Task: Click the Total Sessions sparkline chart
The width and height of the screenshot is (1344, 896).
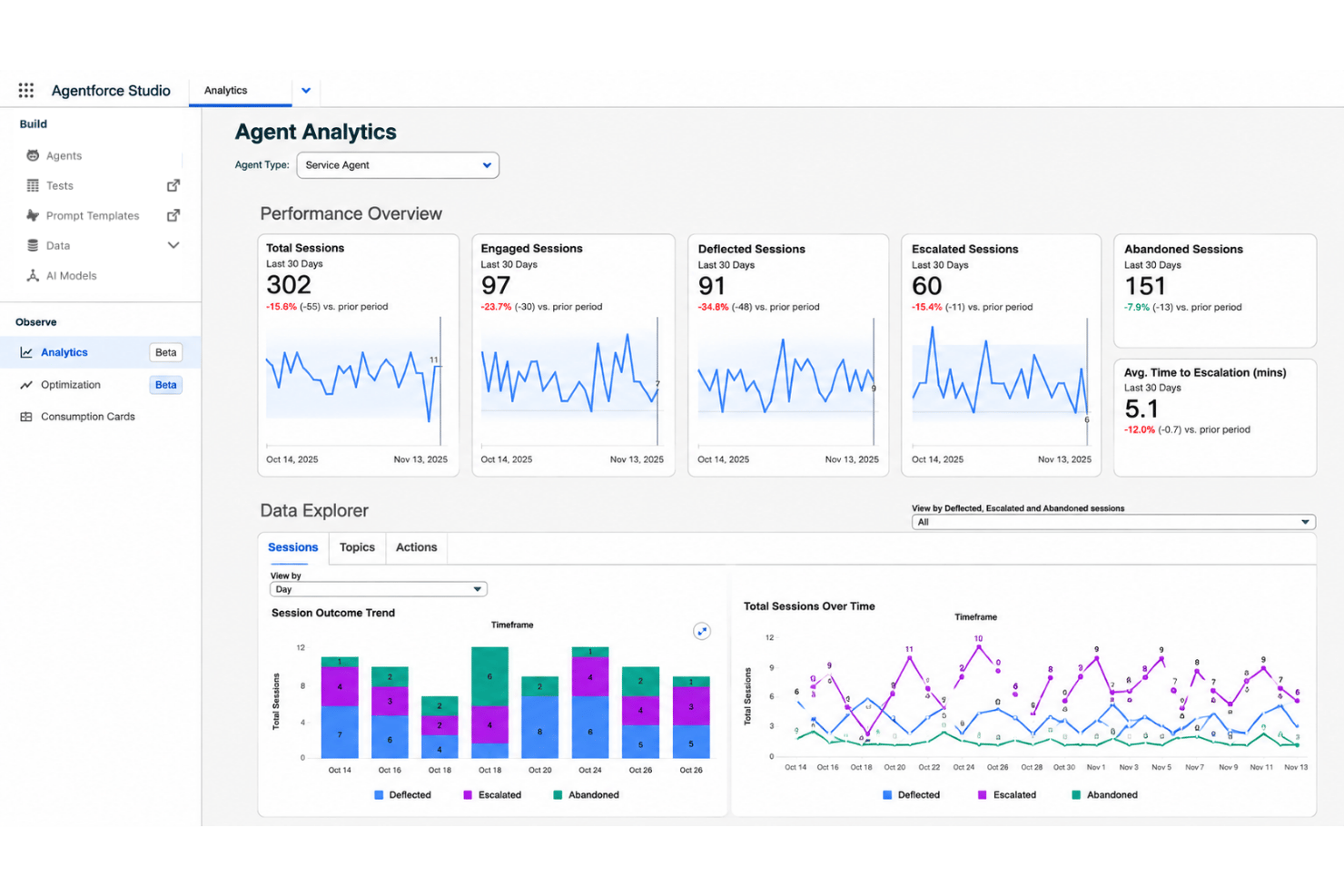Action: (356, 381)
